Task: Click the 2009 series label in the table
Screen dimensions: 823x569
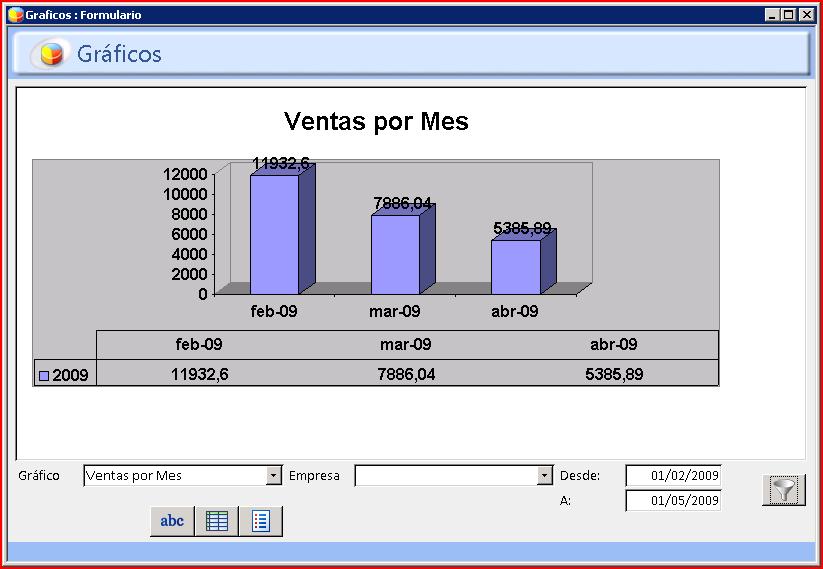Action: click(70, 375)
